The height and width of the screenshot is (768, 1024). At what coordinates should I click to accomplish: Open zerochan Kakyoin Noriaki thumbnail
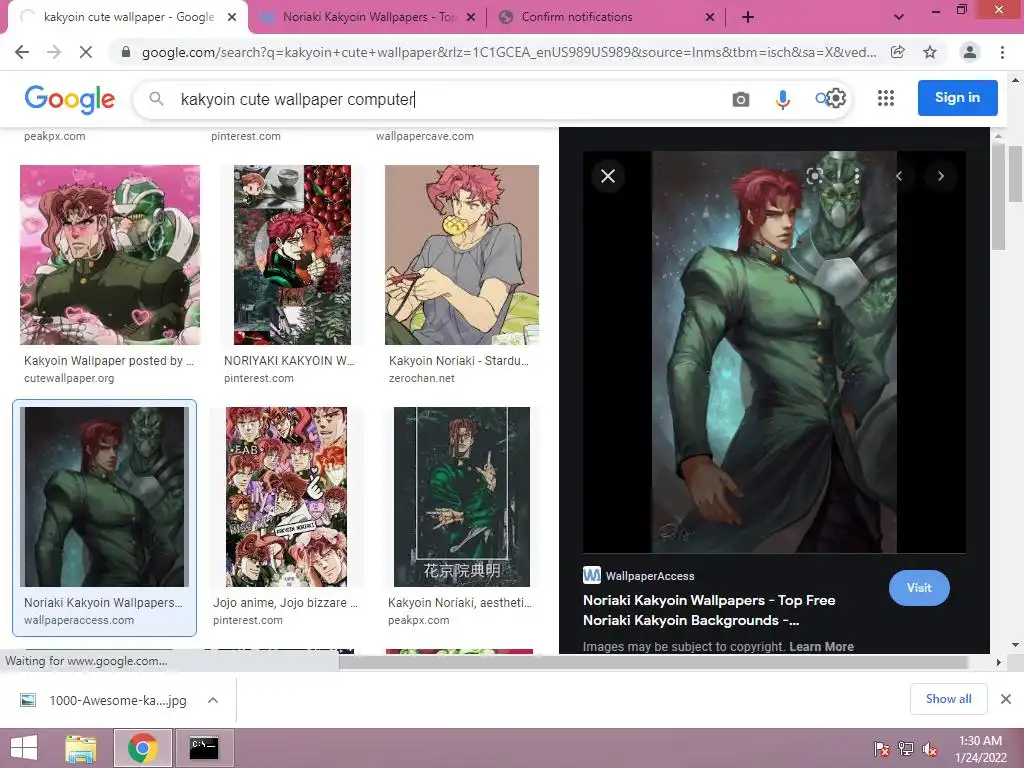pyautogui.click(x=462, y=255)
